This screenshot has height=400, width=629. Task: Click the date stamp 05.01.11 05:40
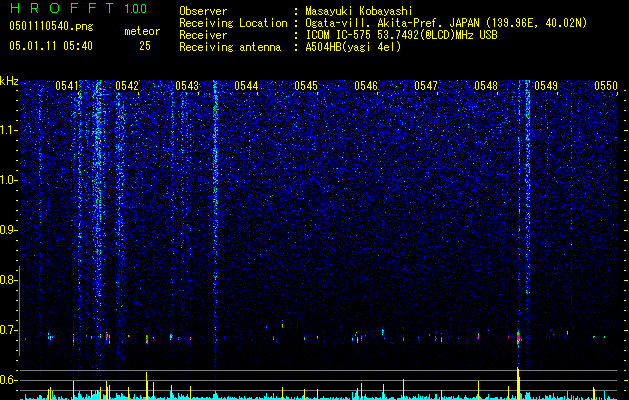[x=51, y=46]
